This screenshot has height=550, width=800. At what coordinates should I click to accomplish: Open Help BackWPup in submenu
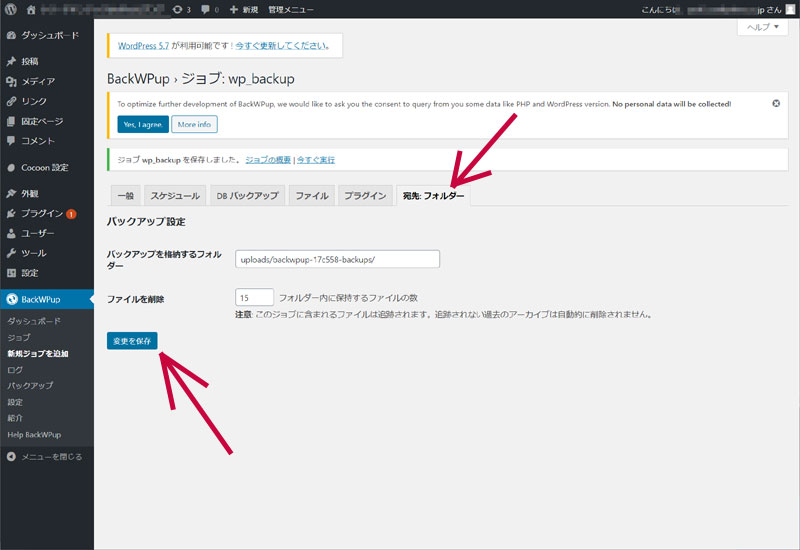pos(34,435)
